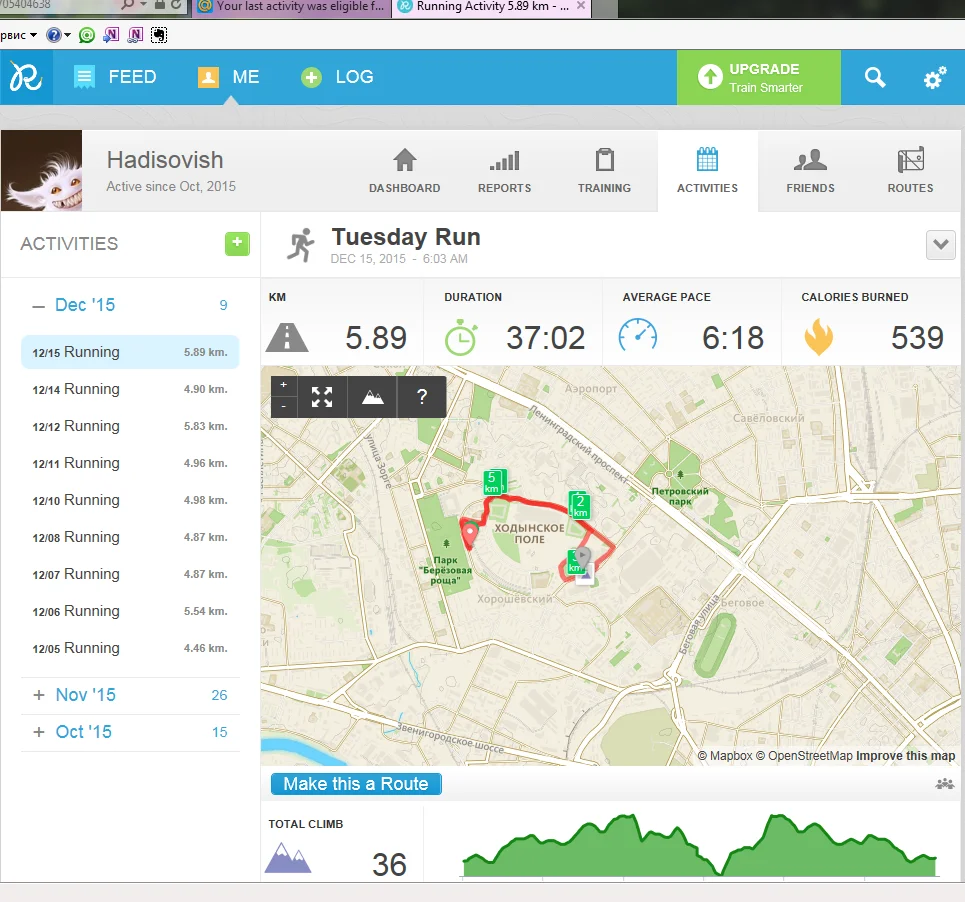The width and height of the screenshot is (965, 902).
Task: Open the Tuesday Run options dropdown arrow
Action: (940, 245)
